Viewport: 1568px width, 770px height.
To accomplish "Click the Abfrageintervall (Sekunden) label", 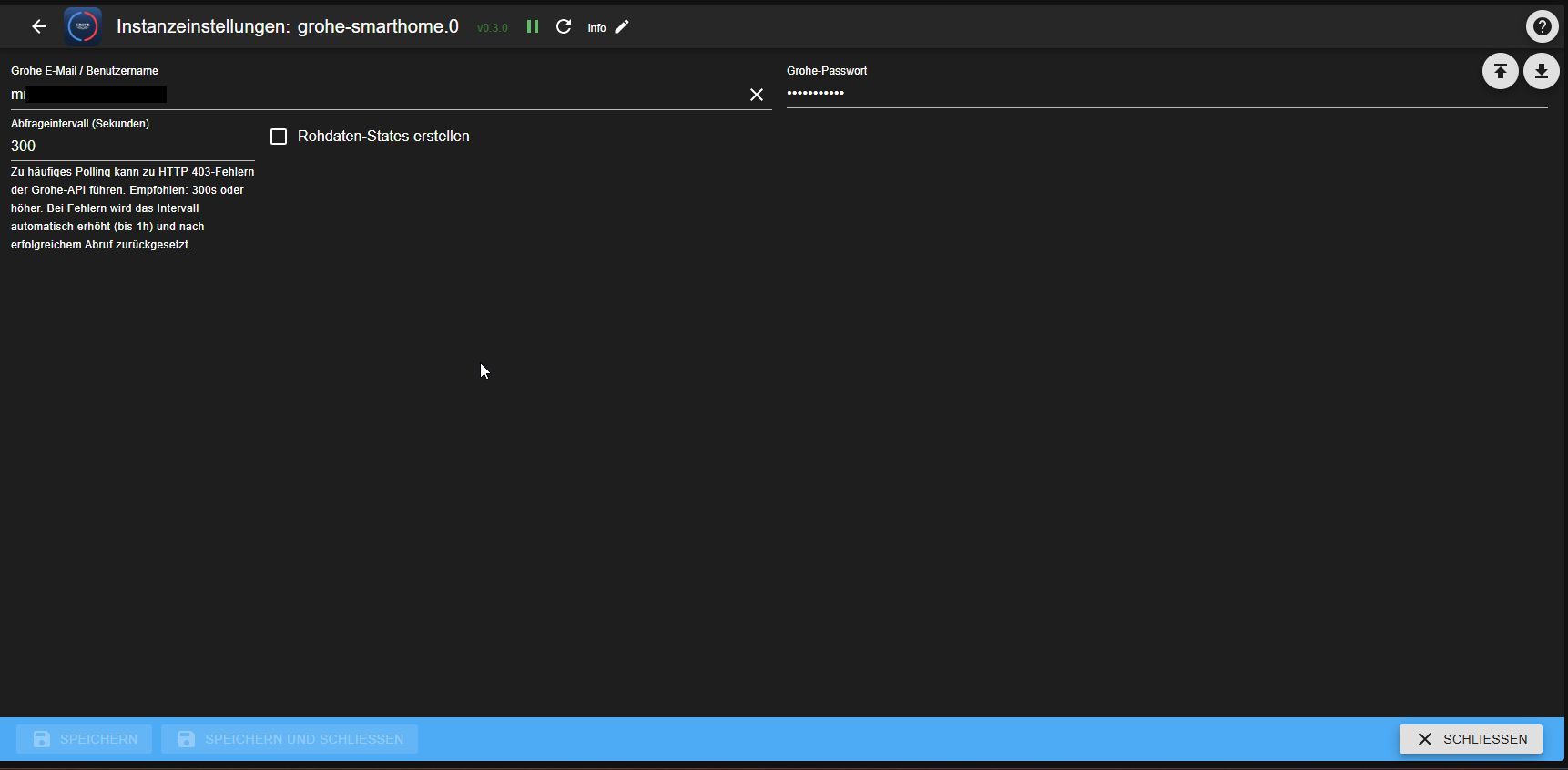I will click(80, 124).
